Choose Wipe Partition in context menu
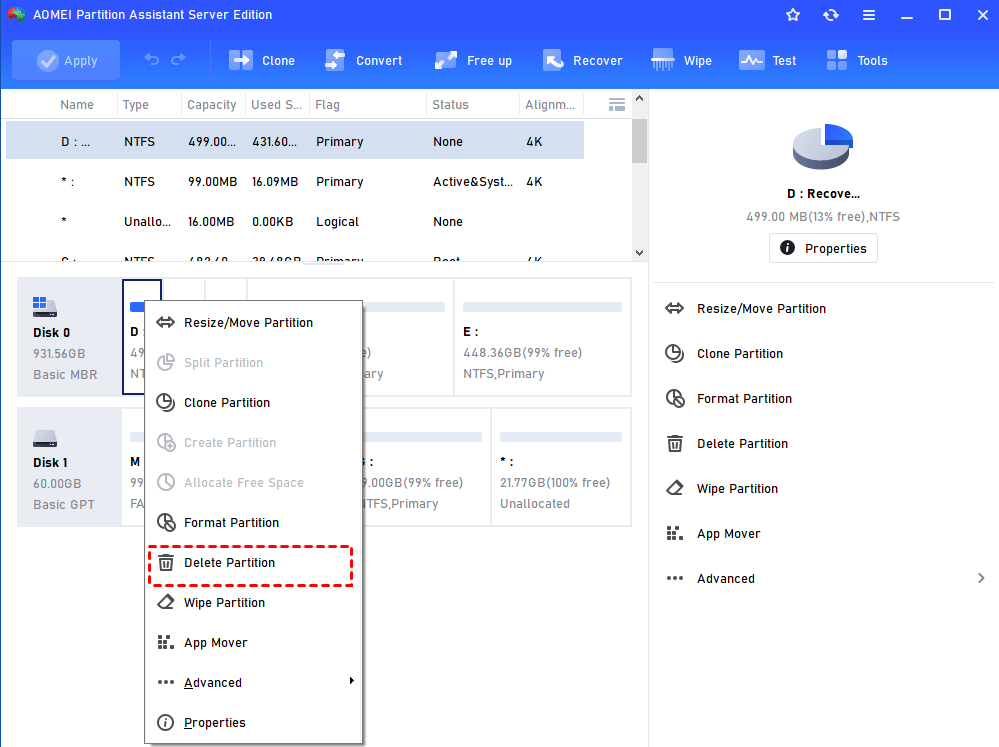 point(254,603)
